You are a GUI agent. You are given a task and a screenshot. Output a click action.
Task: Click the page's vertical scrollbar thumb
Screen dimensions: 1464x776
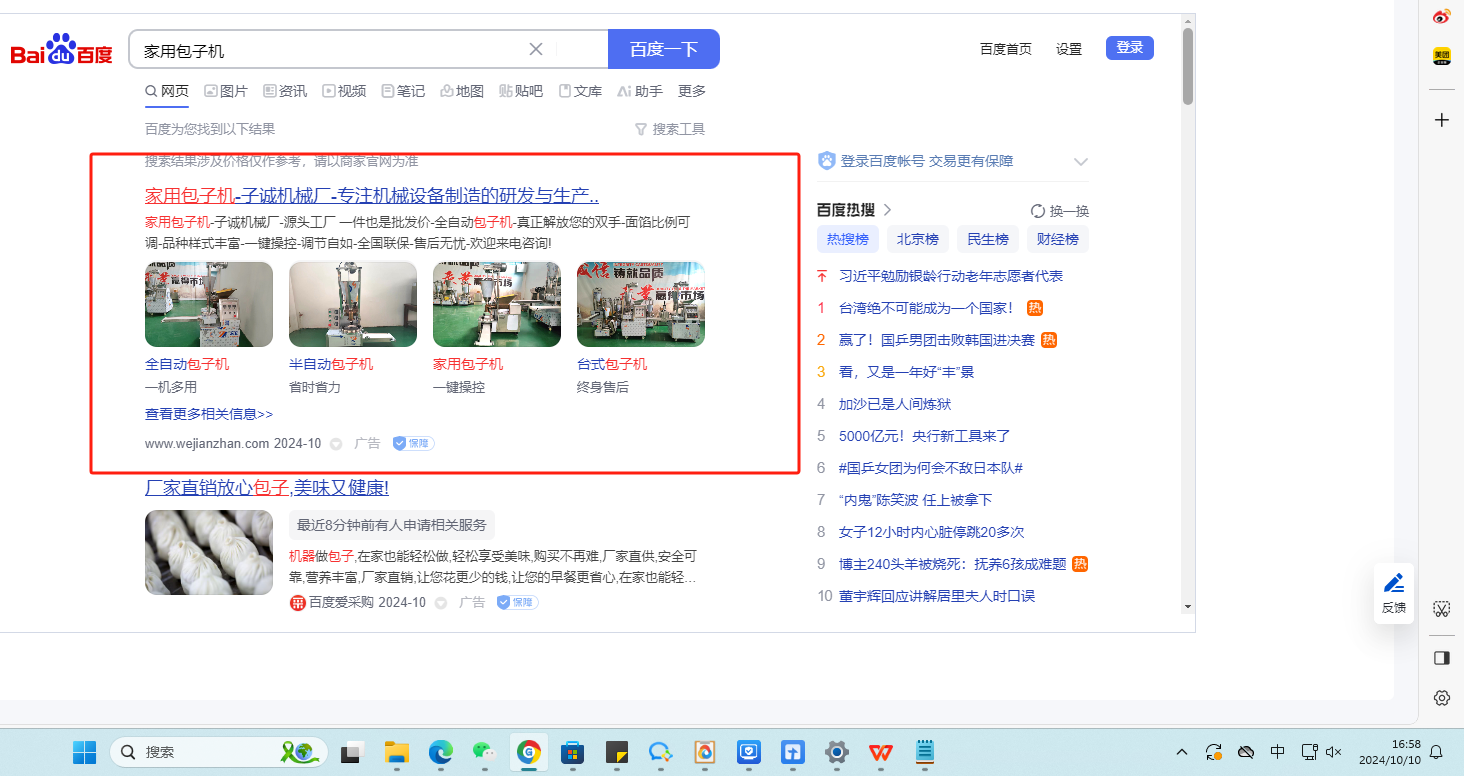1187,65
